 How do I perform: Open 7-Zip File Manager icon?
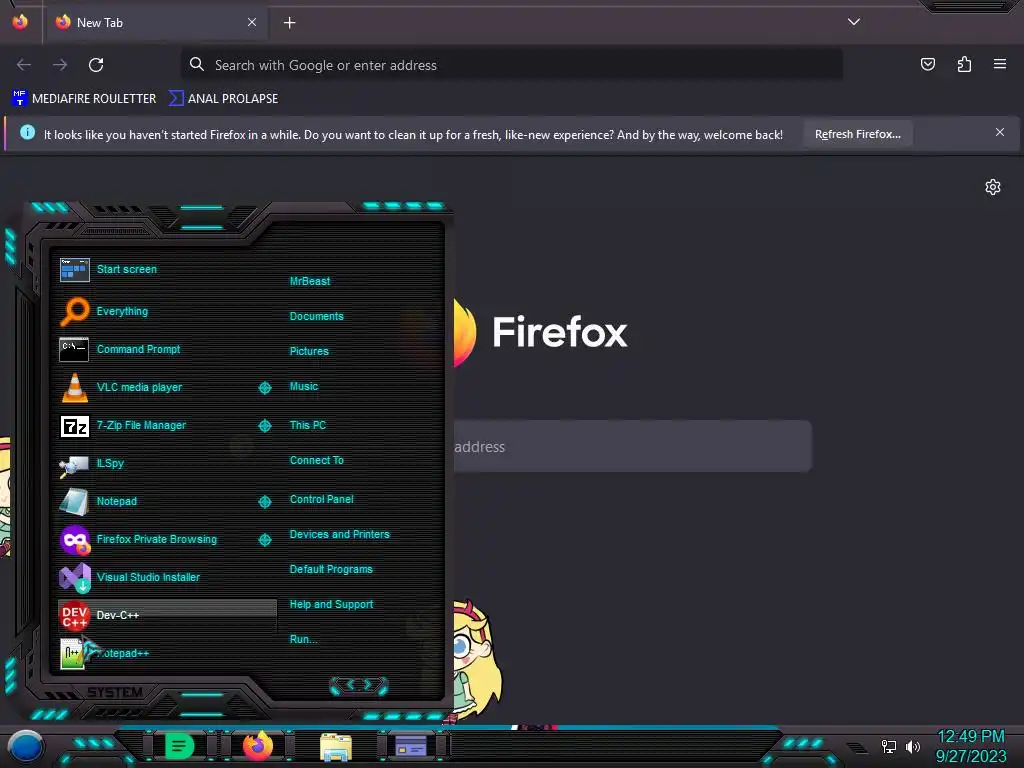pos(74,426)
